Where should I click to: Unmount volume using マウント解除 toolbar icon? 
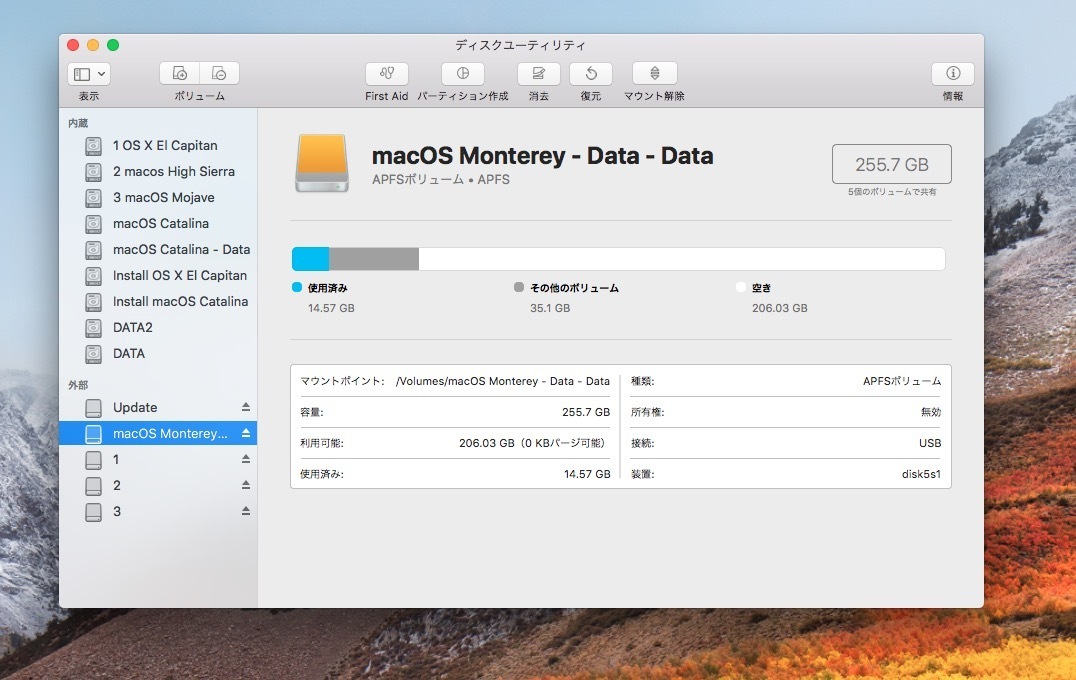coord(654,74)
